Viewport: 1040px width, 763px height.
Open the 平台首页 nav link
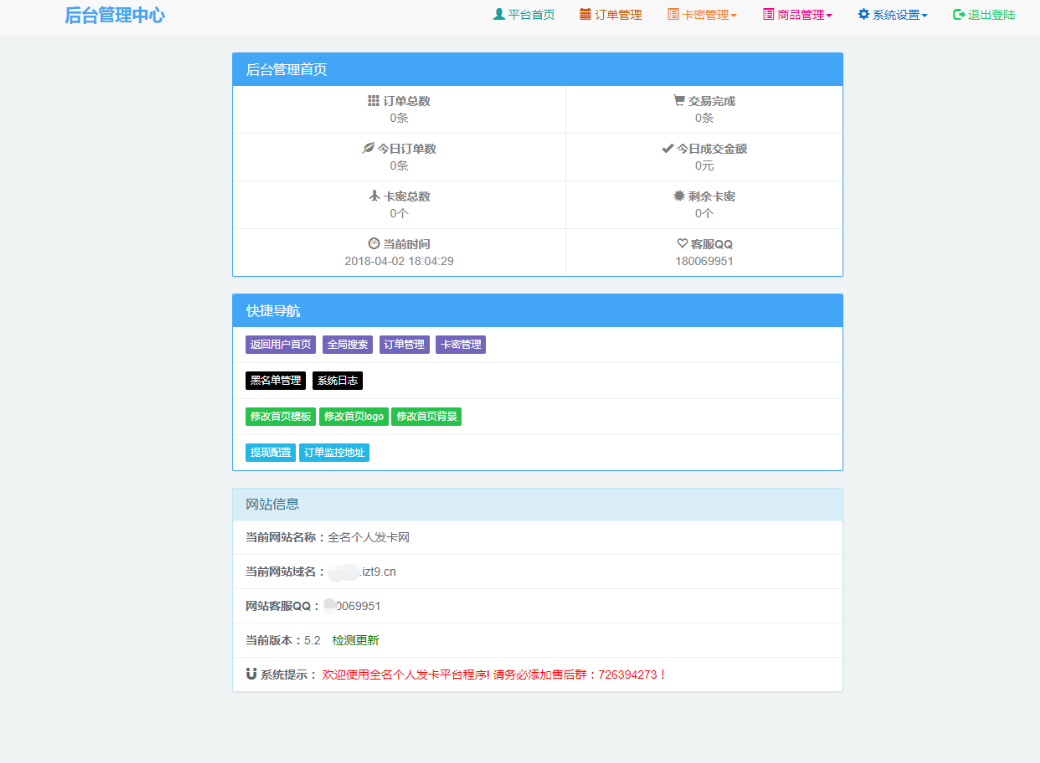pos(524,15)
